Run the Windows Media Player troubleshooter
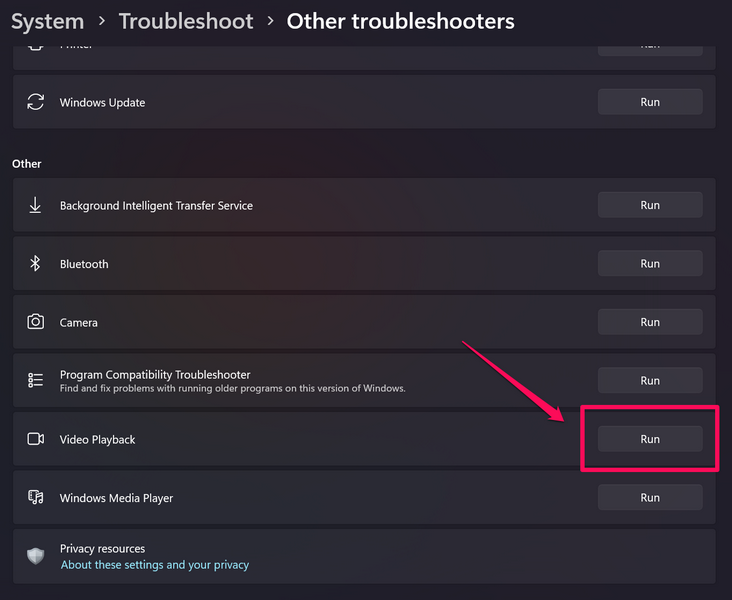Viewport: 732px width, 600px height. click(x=650, y=497)
